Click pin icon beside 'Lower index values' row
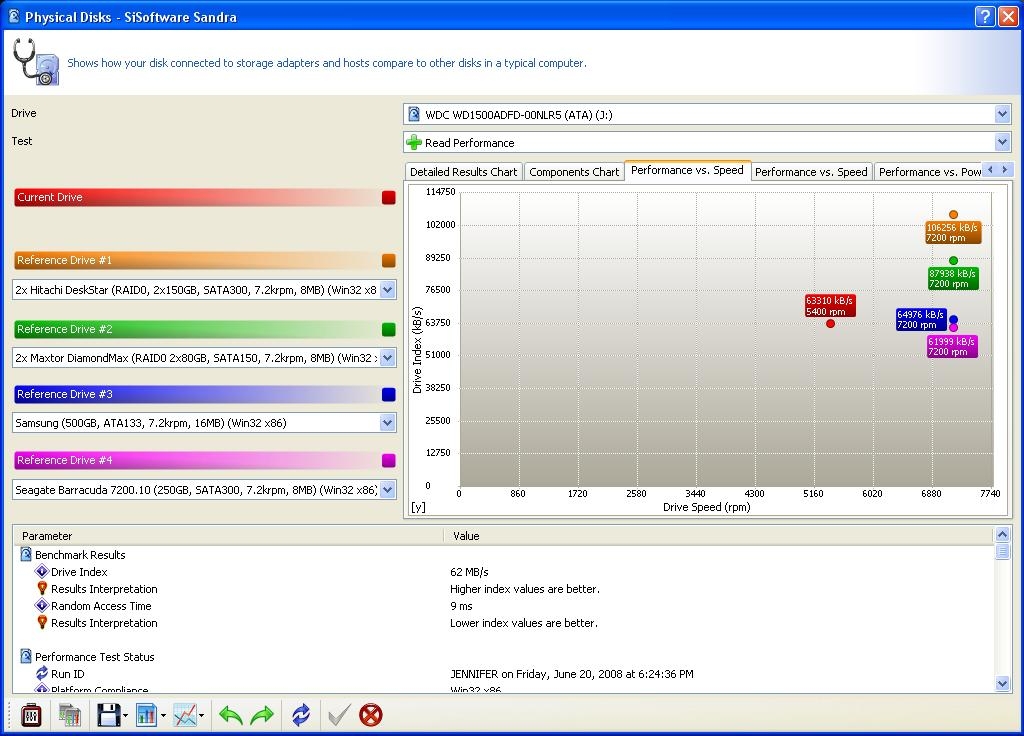The image size is (1024, 736). 42,622
